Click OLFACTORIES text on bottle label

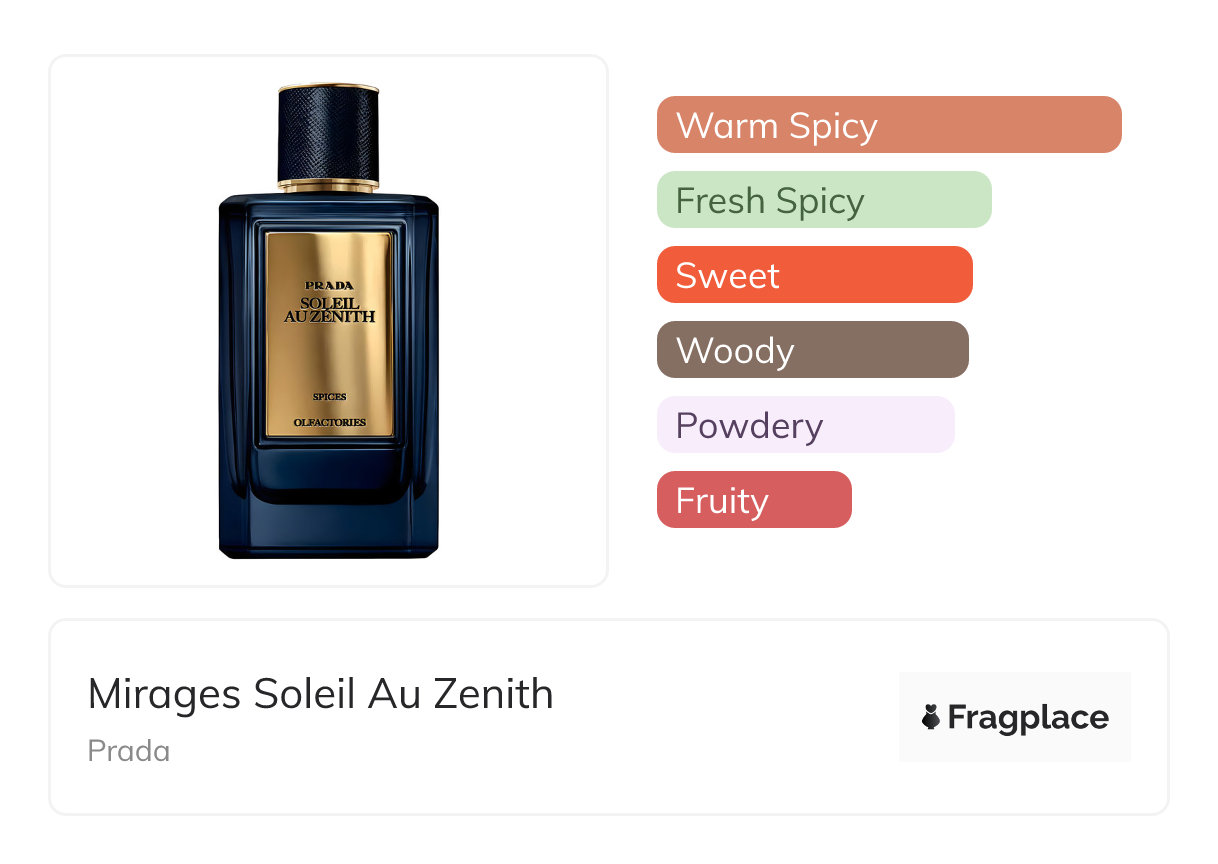(x=329, y=422)
